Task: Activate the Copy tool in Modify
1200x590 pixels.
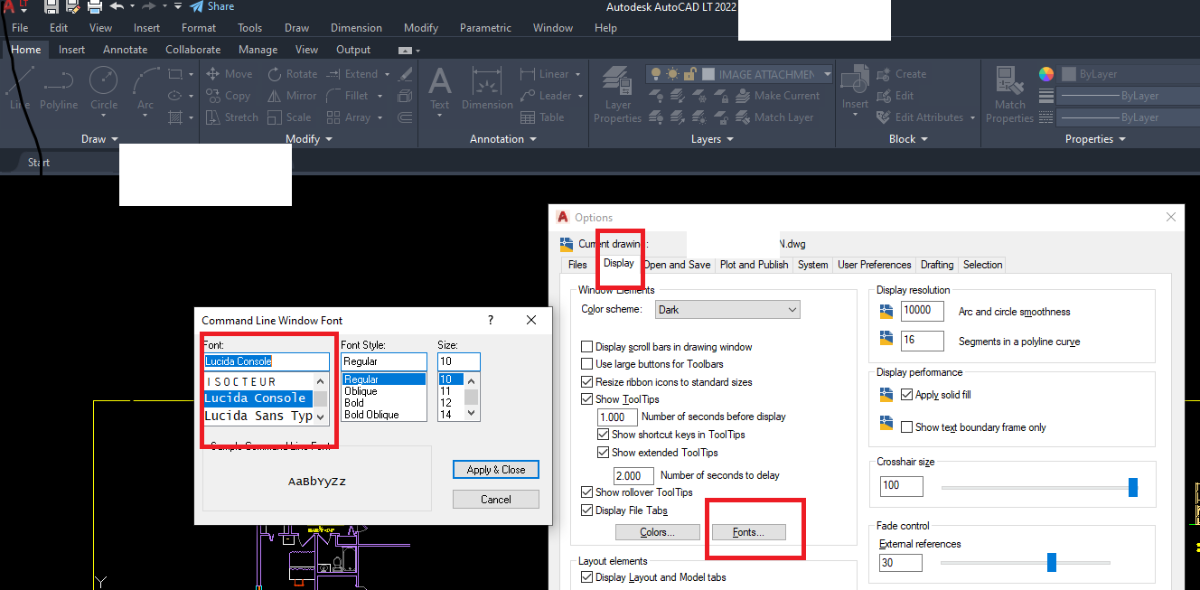Action: 228,96
